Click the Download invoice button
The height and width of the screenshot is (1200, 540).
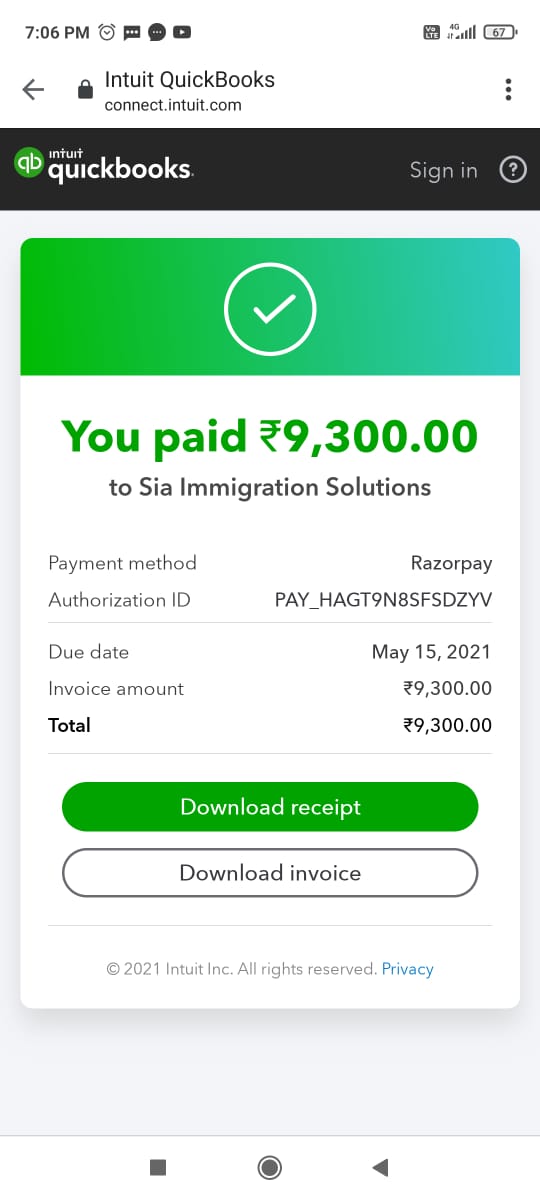click(x=270, y=873)
